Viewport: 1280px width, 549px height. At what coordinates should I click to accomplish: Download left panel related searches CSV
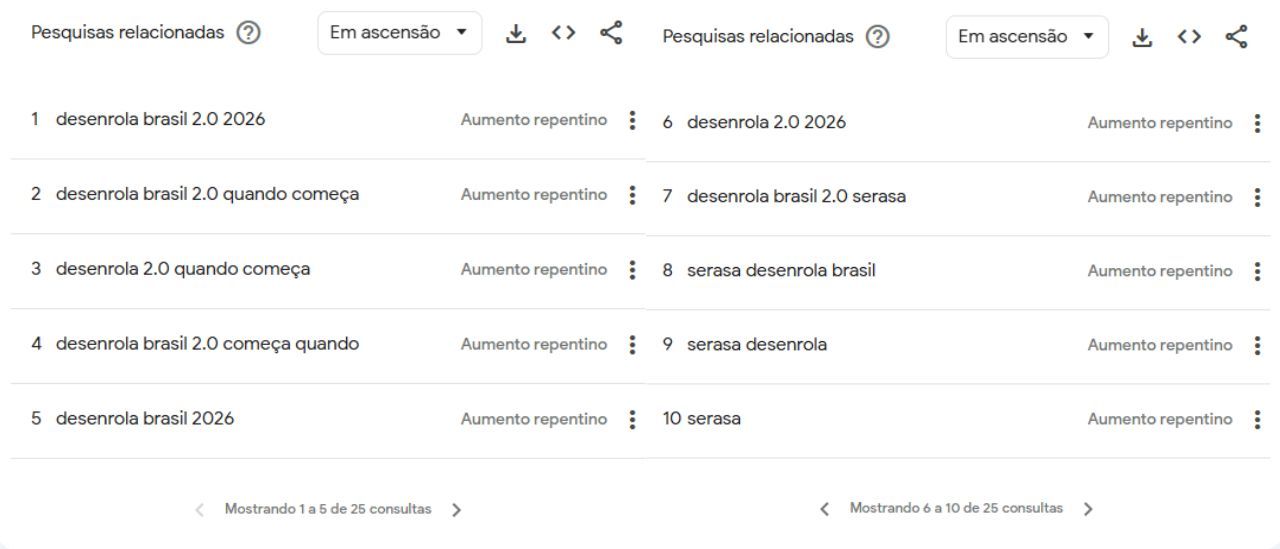tap(515, 33)
